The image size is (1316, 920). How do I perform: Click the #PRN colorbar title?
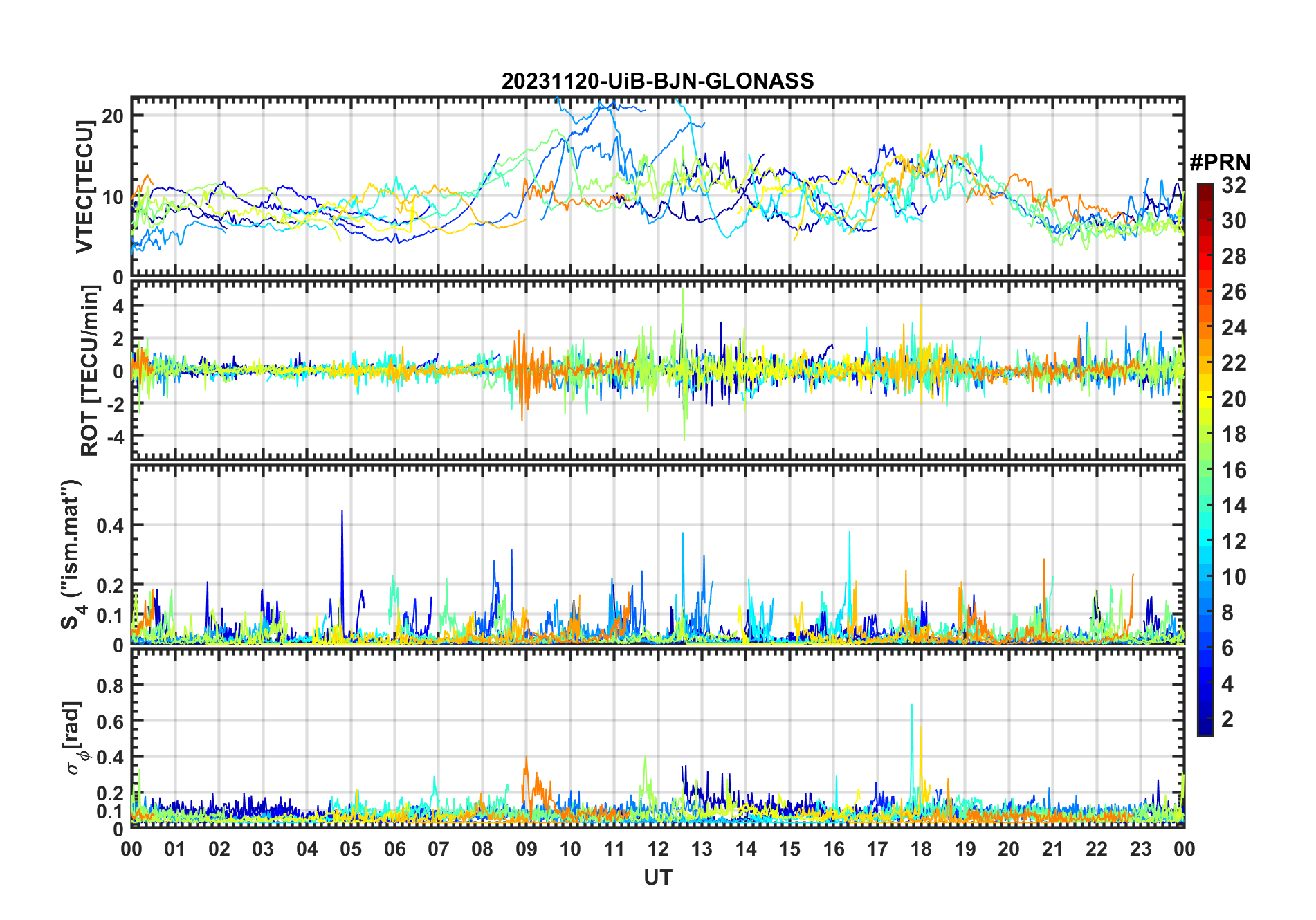[x=1220, y=163]
